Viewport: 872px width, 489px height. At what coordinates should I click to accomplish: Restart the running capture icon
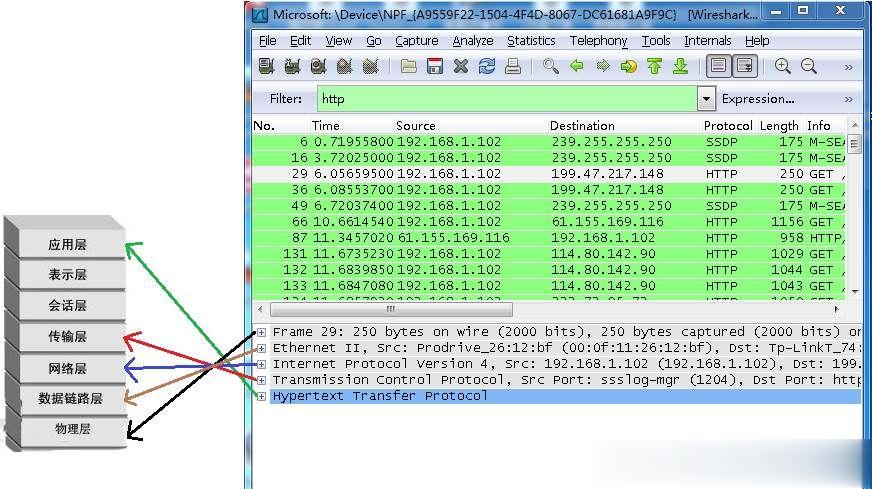[370, 66]
